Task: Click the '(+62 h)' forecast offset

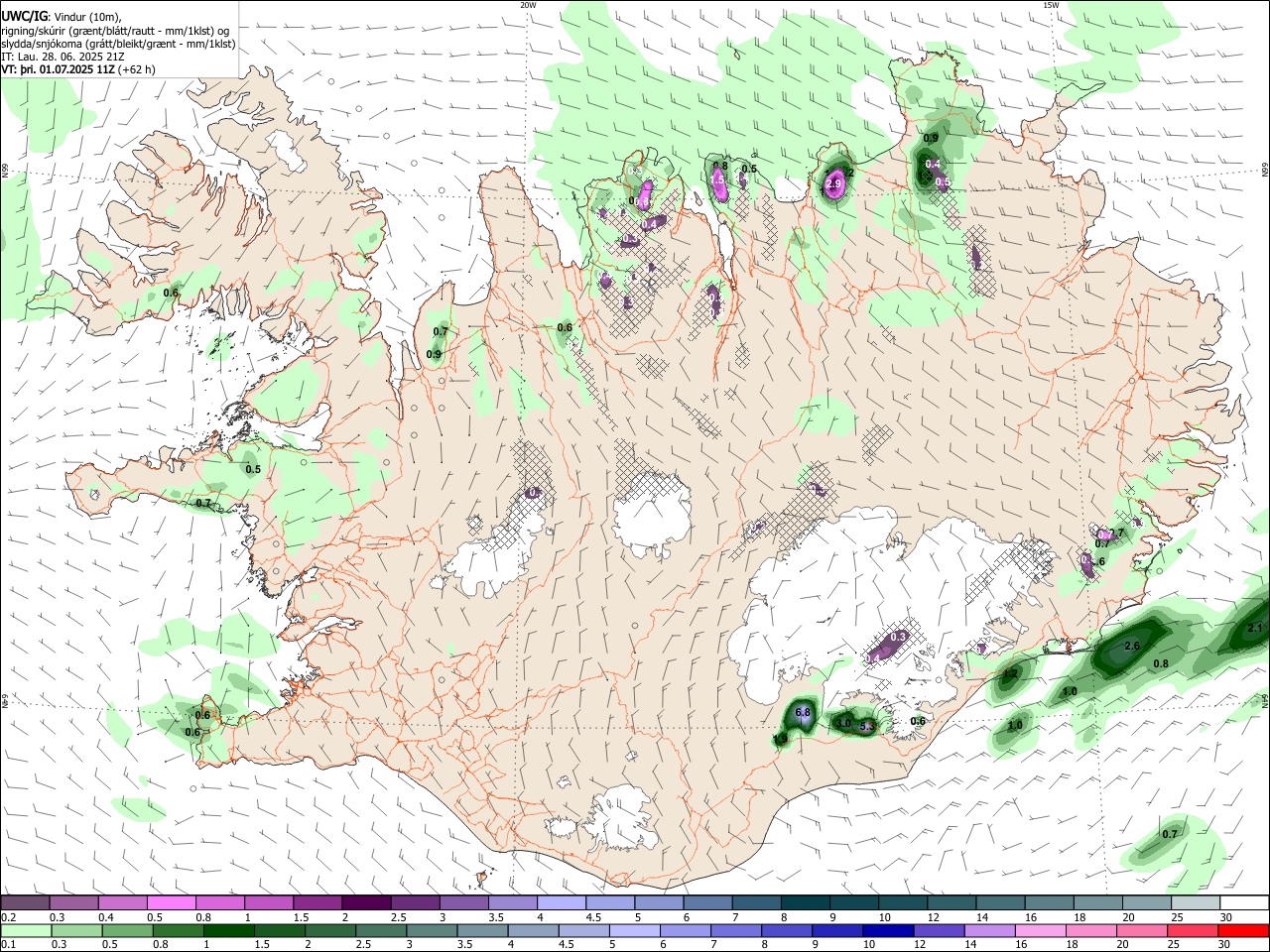Action: (137, 69)
